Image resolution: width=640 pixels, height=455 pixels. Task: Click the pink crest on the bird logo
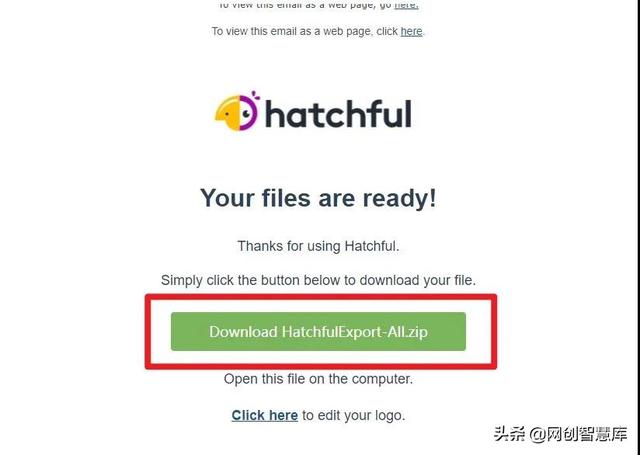[256, 96]
